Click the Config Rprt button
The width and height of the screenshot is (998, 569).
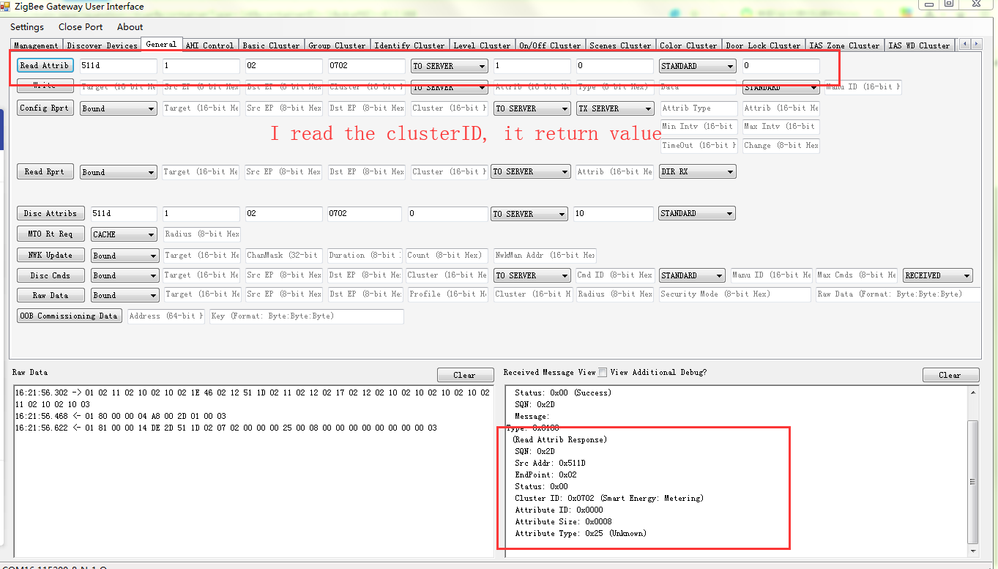coord(45,108)
